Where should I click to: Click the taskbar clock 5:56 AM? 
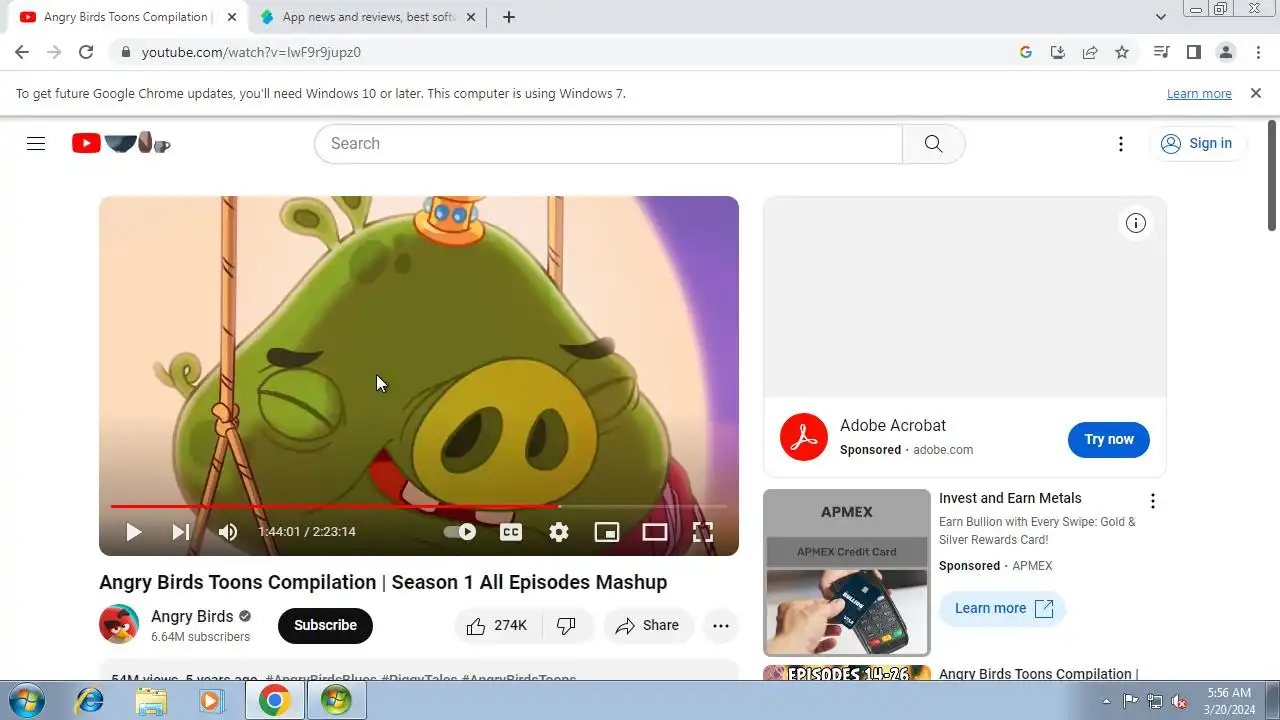tap(1229, 692)
